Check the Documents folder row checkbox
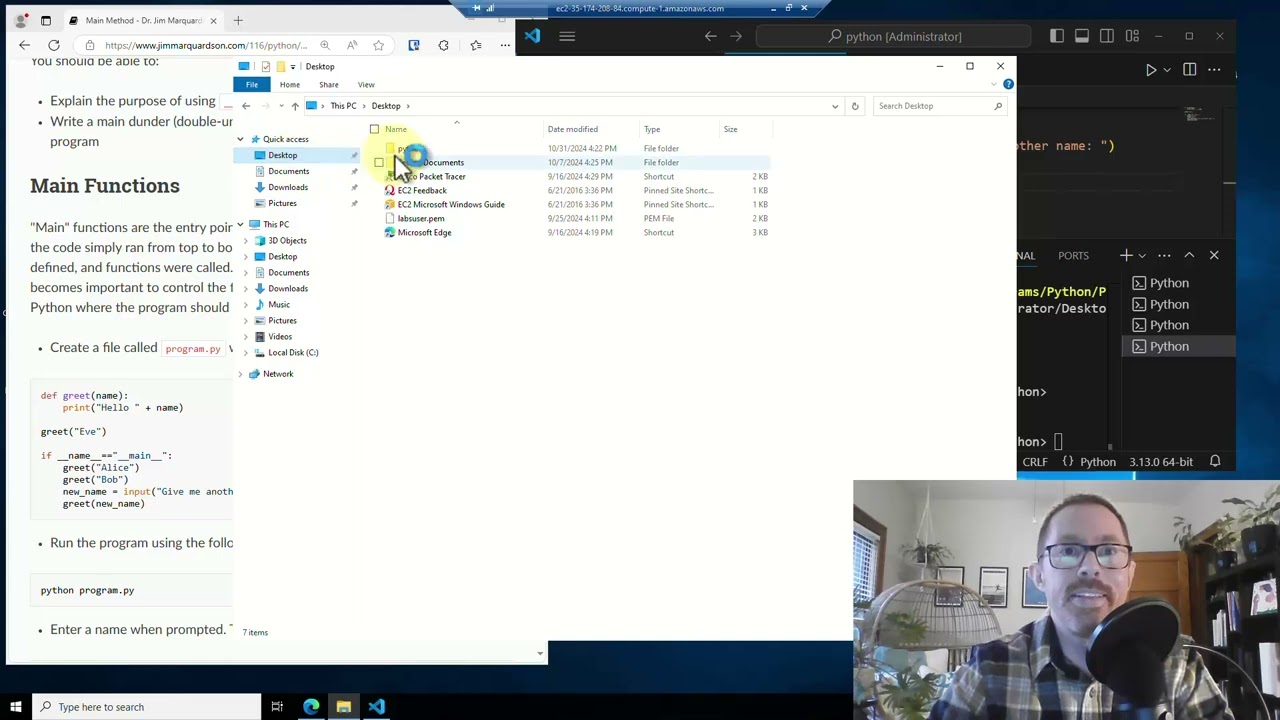The image size is (1280, 720). 379,162
